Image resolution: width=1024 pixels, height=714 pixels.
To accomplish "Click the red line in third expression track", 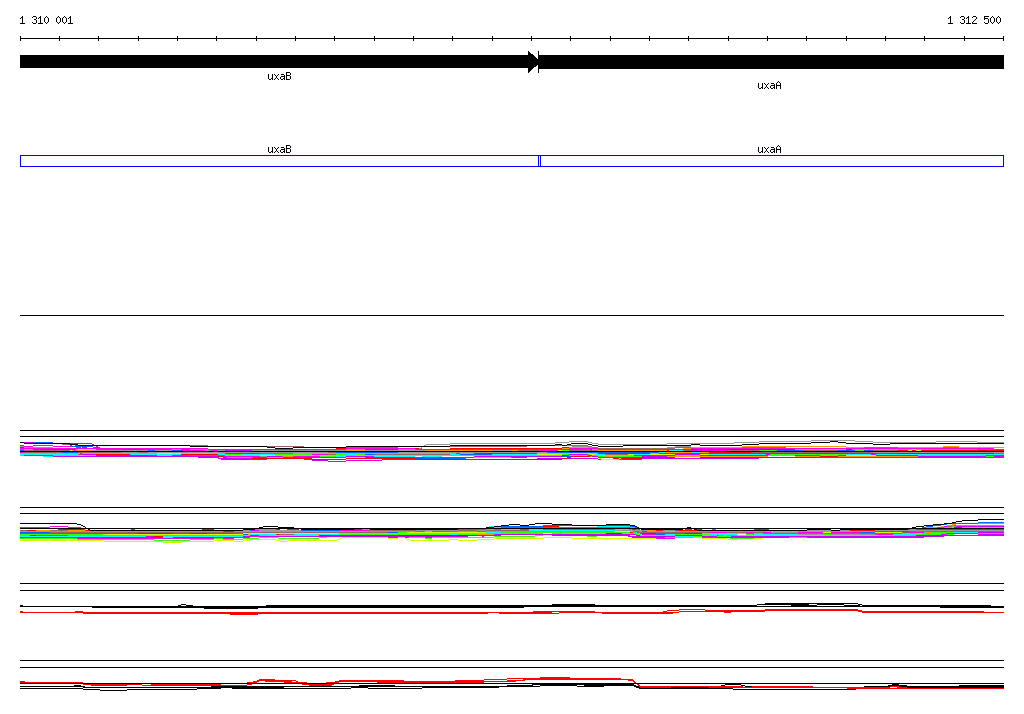I will coord(512,612).
